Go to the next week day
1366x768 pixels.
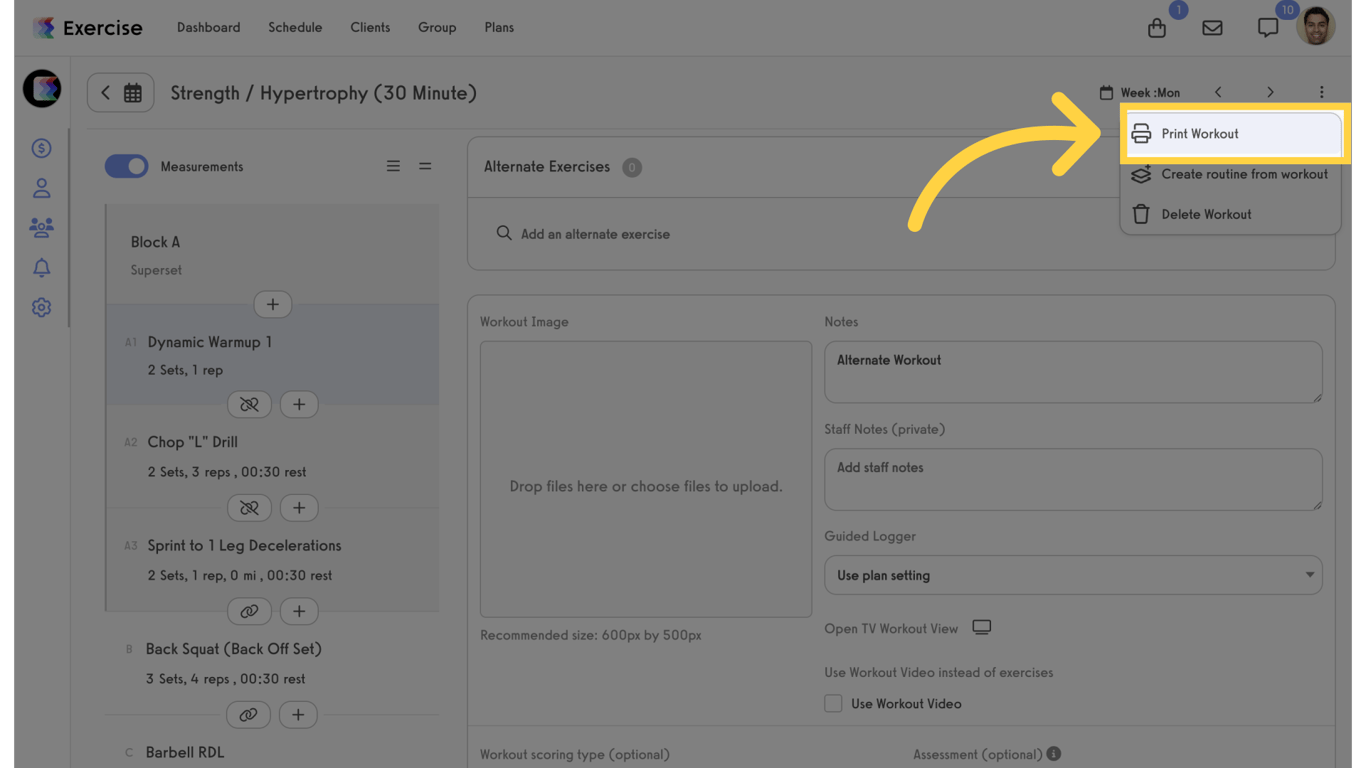click(1270, 93)
